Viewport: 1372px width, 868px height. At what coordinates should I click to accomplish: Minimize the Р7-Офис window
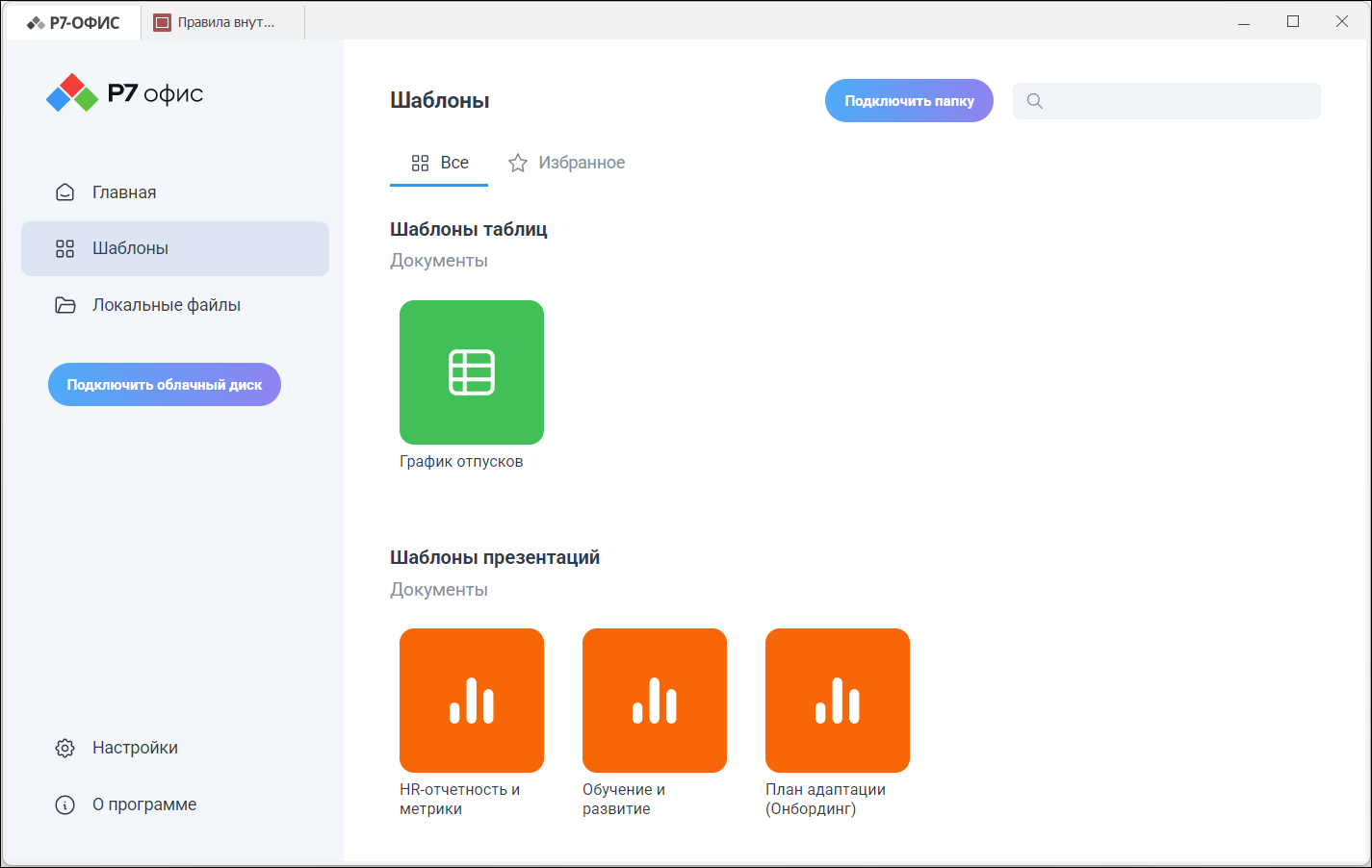(1244, 22)
